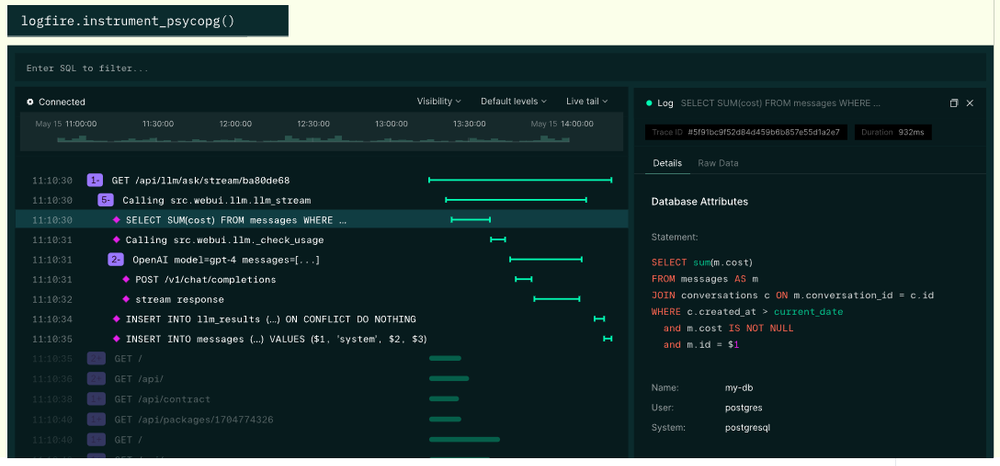
Task: Click the copy icon in Log panel header
Action: (954, 103)
